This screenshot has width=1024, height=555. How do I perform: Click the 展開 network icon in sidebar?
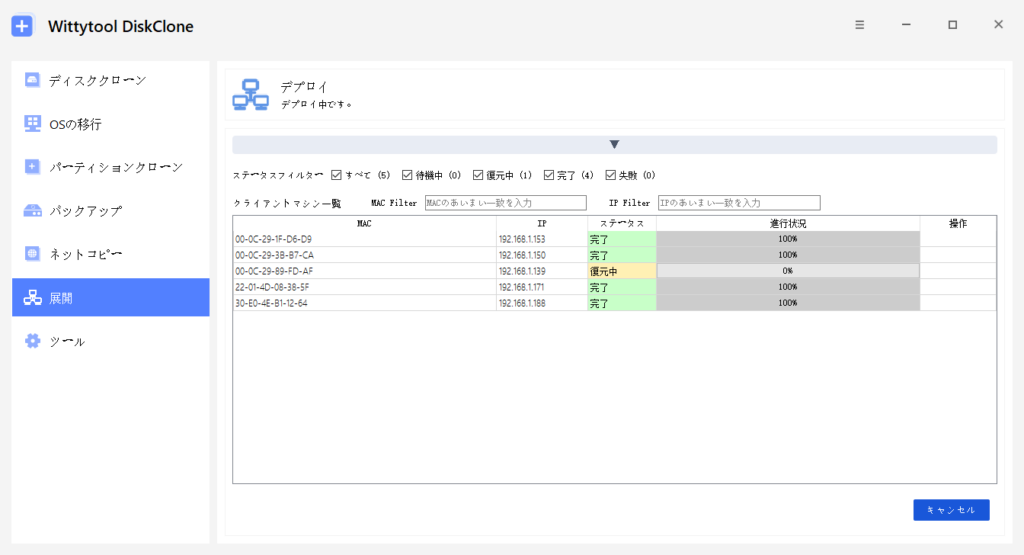point(32,298)
